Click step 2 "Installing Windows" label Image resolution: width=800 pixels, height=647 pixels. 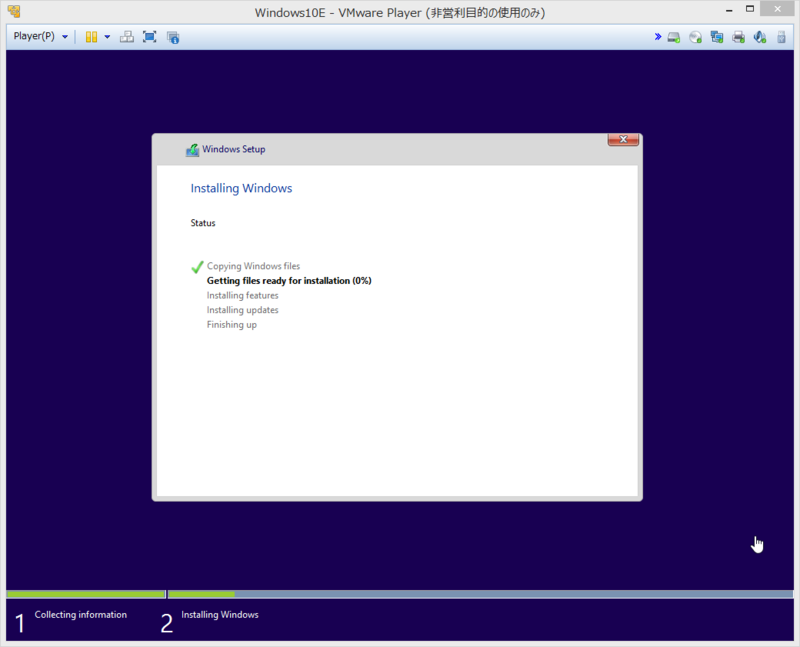tap(220, 615)
